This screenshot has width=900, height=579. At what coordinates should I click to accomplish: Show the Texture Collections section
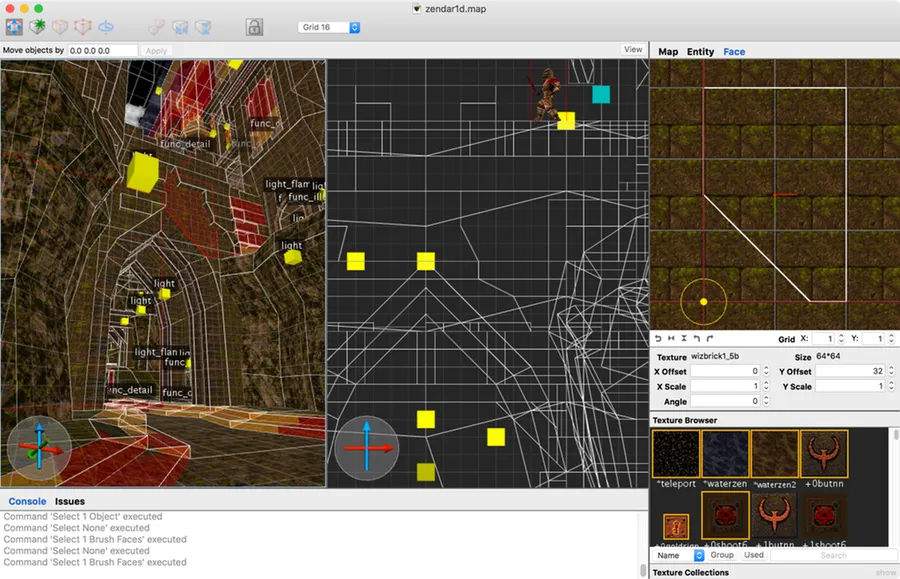[886, 573]
